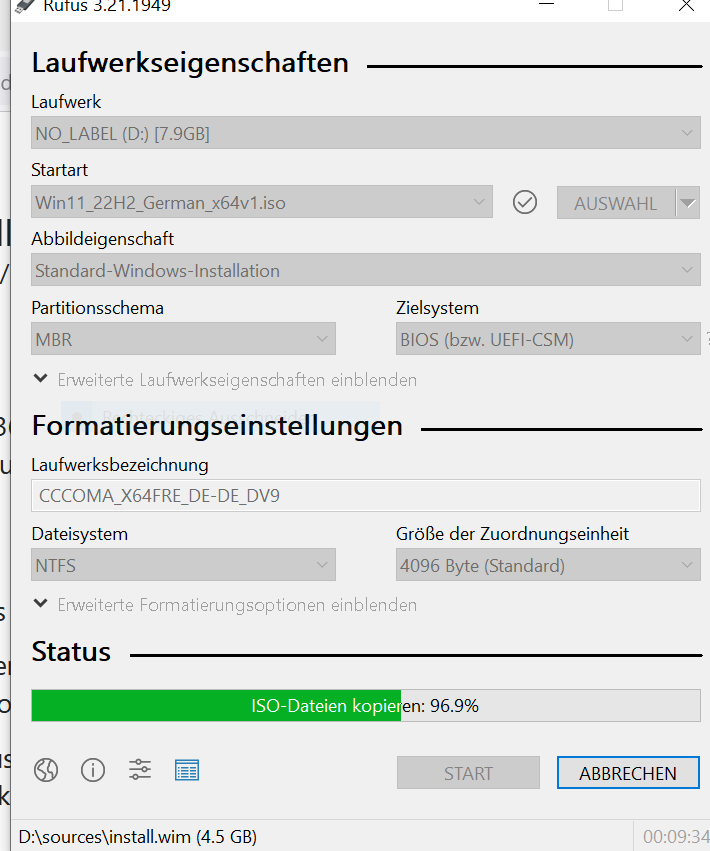
Task: Click the Laufwerkseigenschaften heading
Action: click(x=190, y=63)
